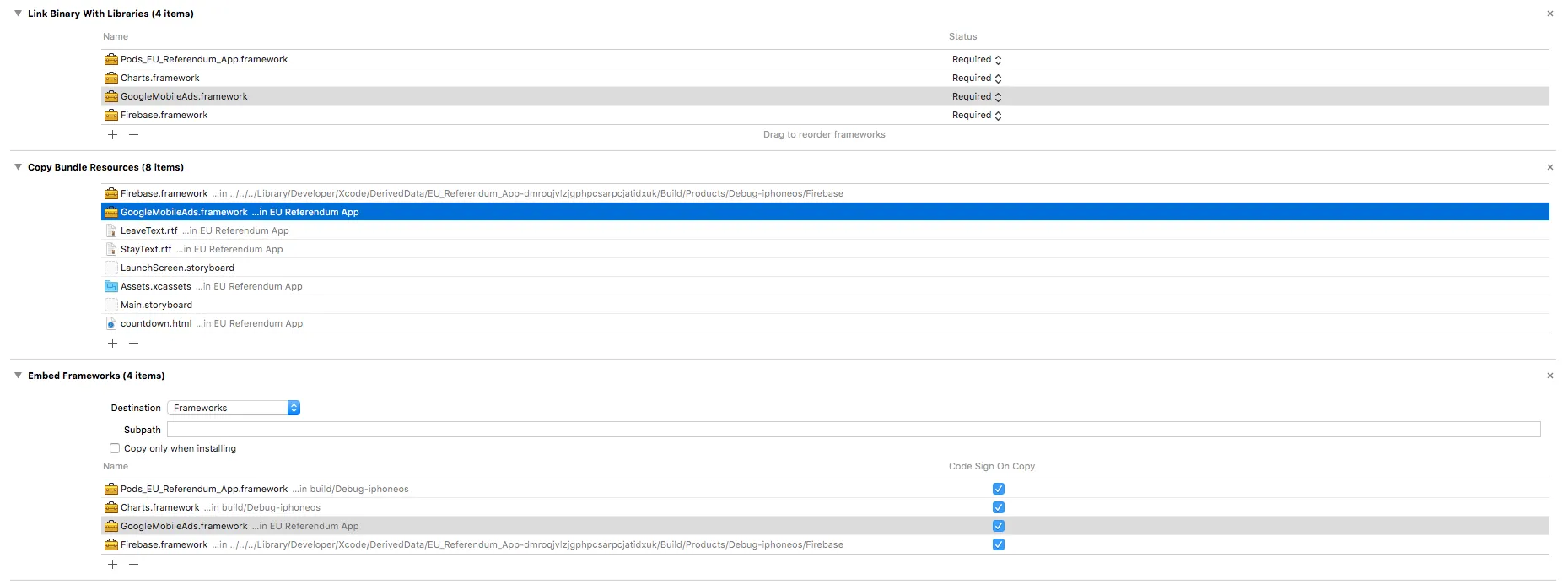Screen dimensions: 1568x585
Task: Click the Code Sign On Copy column header
Action: pyautogui.click(x=991, y=466)
